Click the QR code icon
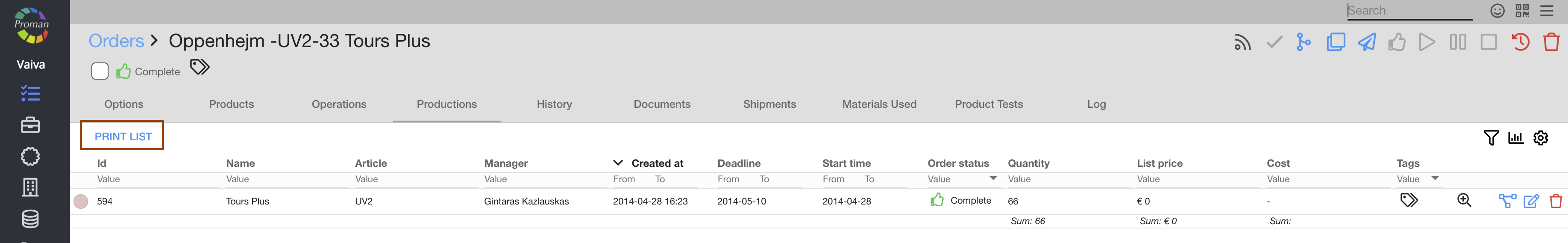1568x243 pixels. pos(1522,11)
